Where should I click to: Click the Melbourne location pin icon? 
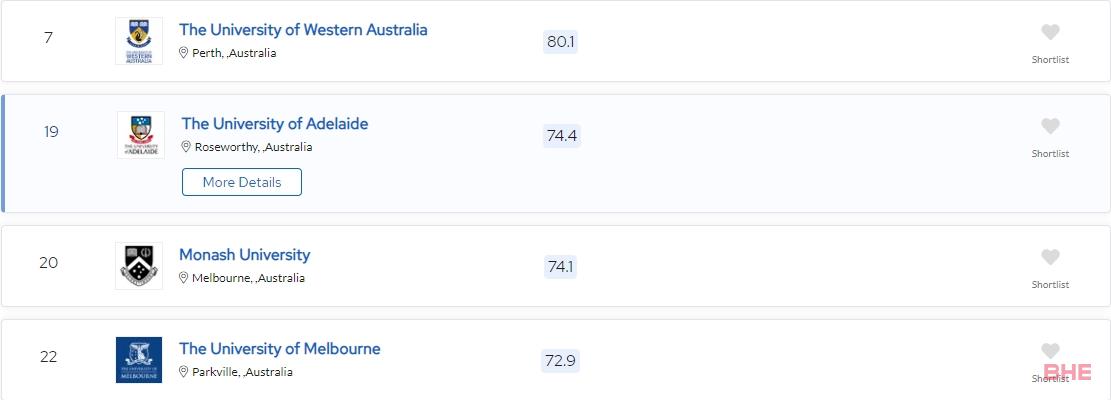pos(184,278)
